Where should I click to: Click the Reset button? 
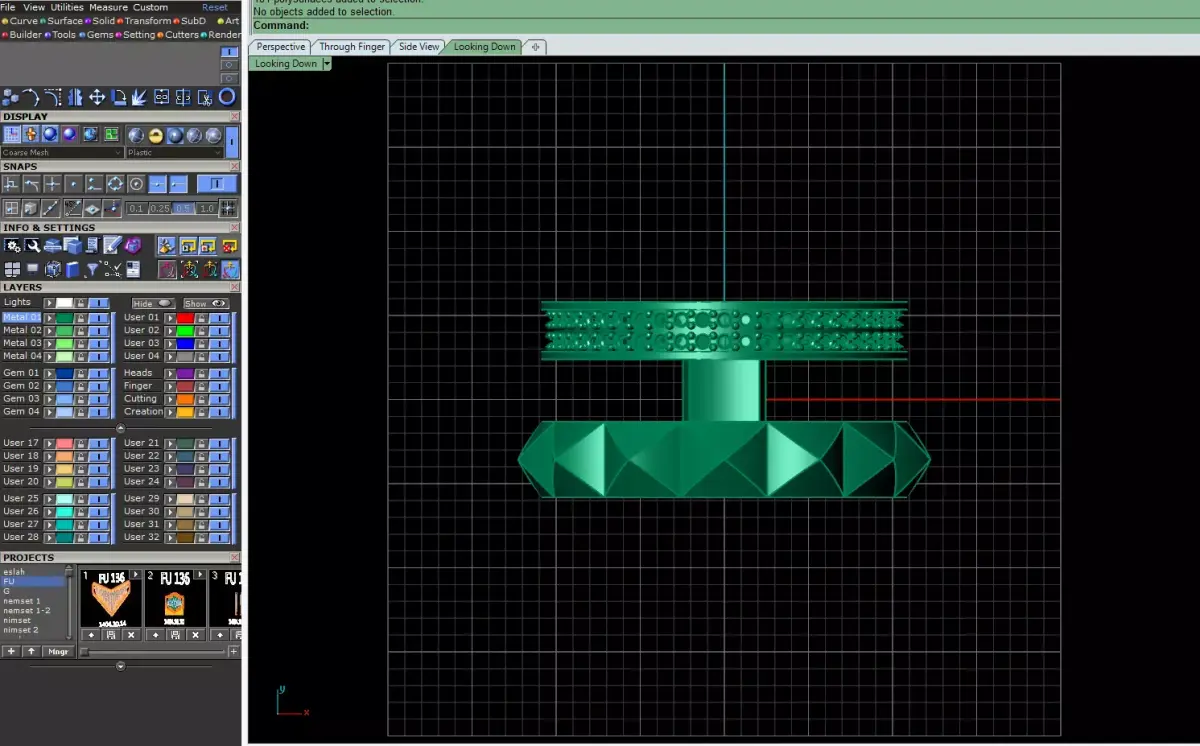215,7
